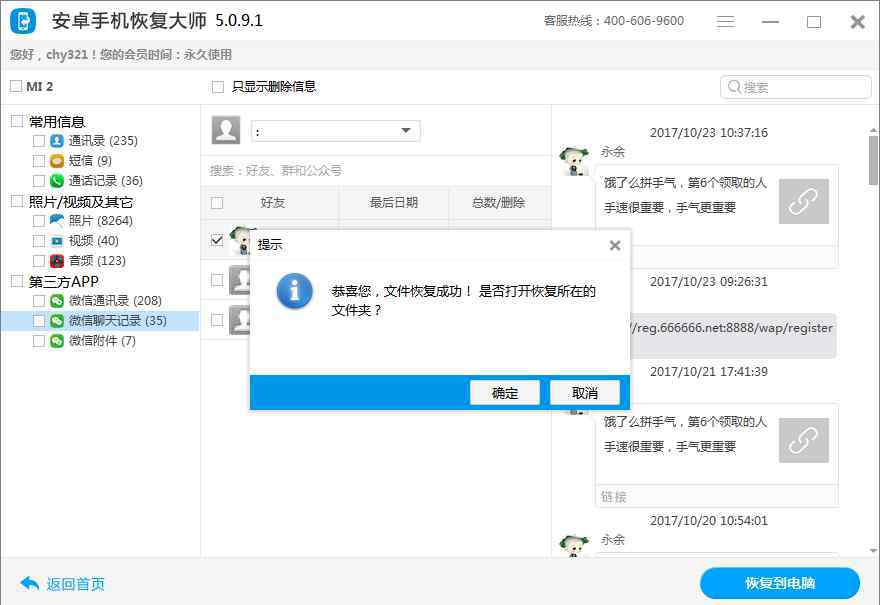
Task: Click friend search field 好友、群和公众号
Action: pyautogui.click(x=376, y=171)
